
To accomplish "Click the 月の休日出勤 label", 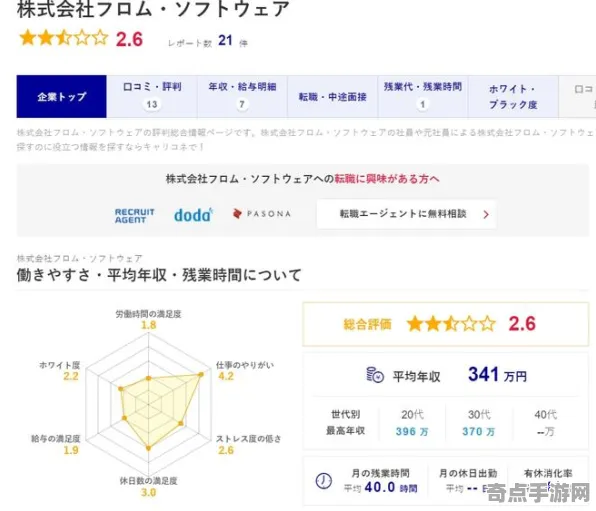I will coord(468,473).
